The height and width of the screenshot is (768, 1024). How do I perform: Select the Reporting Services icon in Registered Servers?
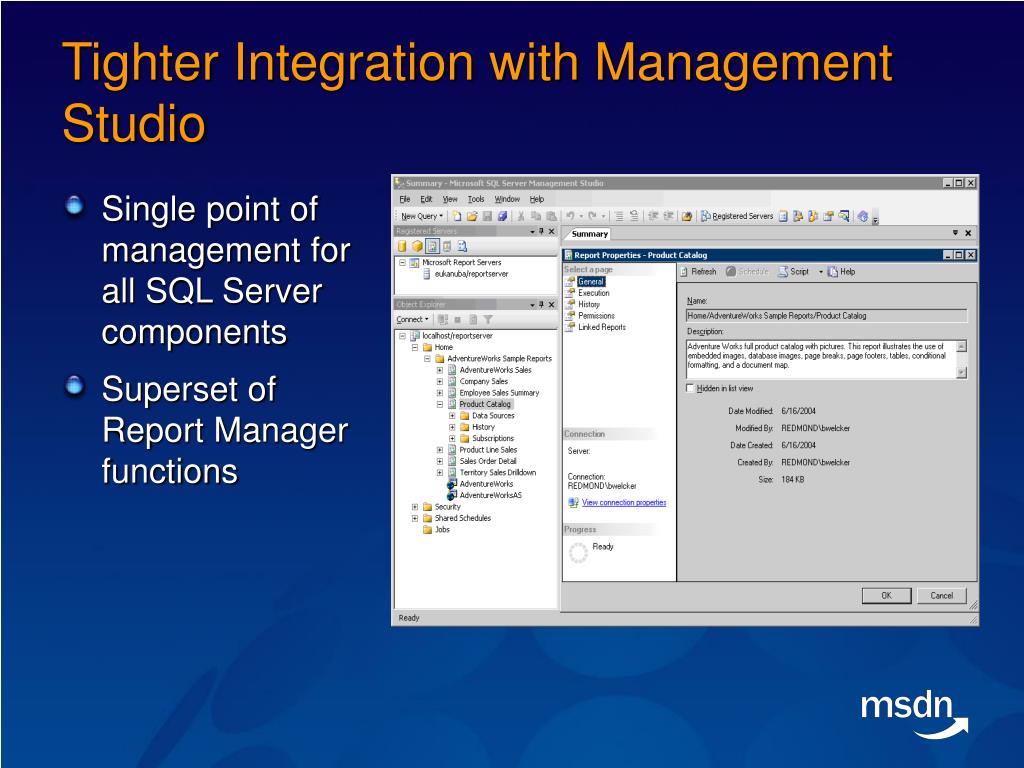pos(432,246)
